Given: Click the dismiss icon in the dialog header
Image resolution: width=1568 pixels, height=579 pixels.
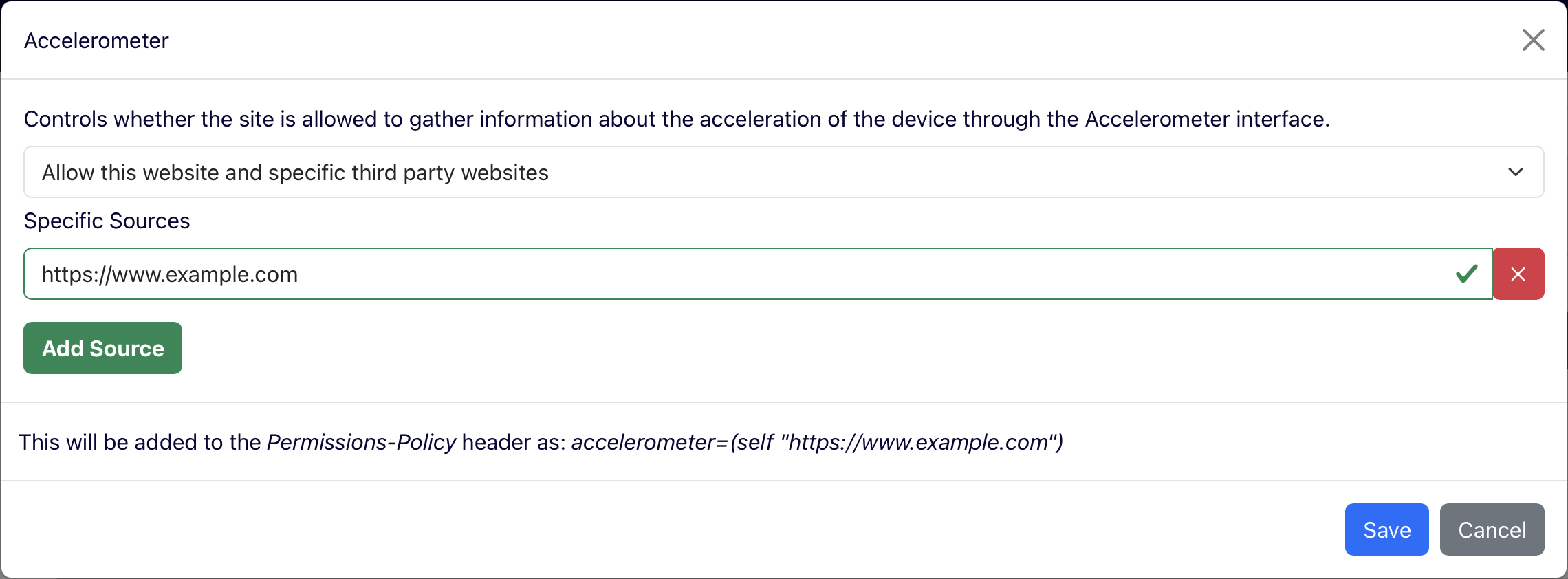Looking at the screenshot, I should [1533, 41].
